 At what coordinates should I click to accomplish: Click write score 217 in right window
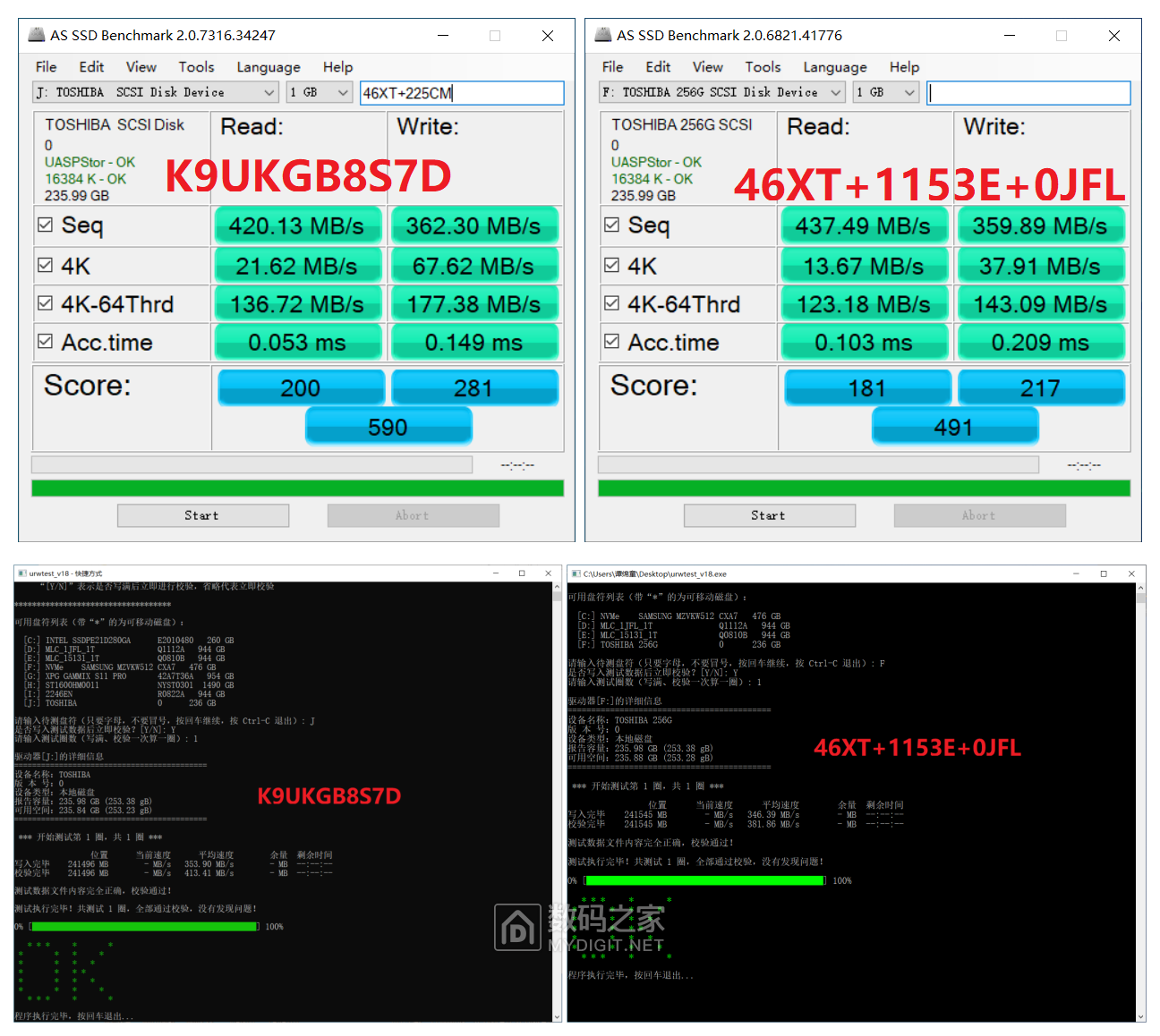(1041, 387)
